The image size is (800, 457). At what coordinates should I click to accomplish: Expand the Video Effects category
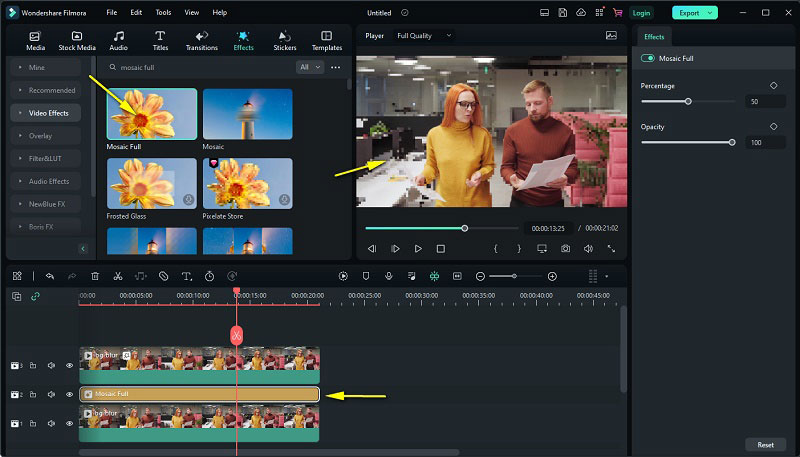[45, 113]
